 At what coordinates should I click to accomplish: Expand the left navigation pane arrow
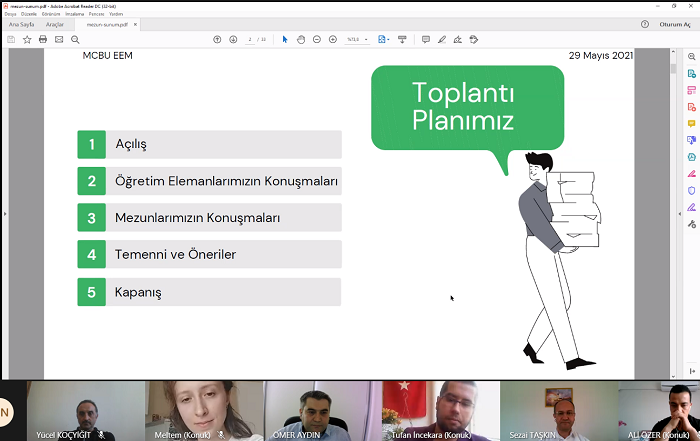pos(4,214)
